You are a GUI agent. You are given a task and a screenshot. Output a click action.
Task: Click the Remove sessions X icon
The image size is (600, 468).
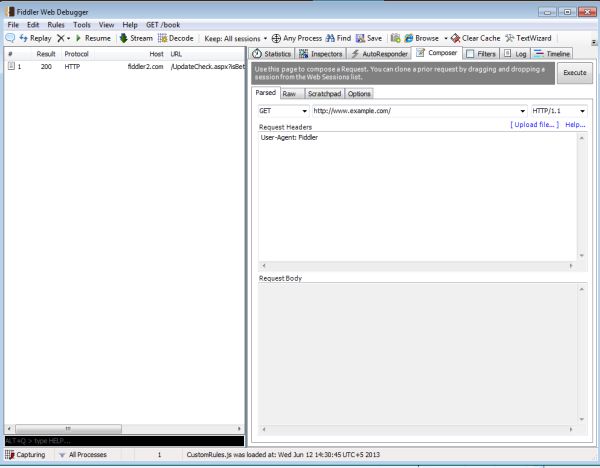coord(60,38)
